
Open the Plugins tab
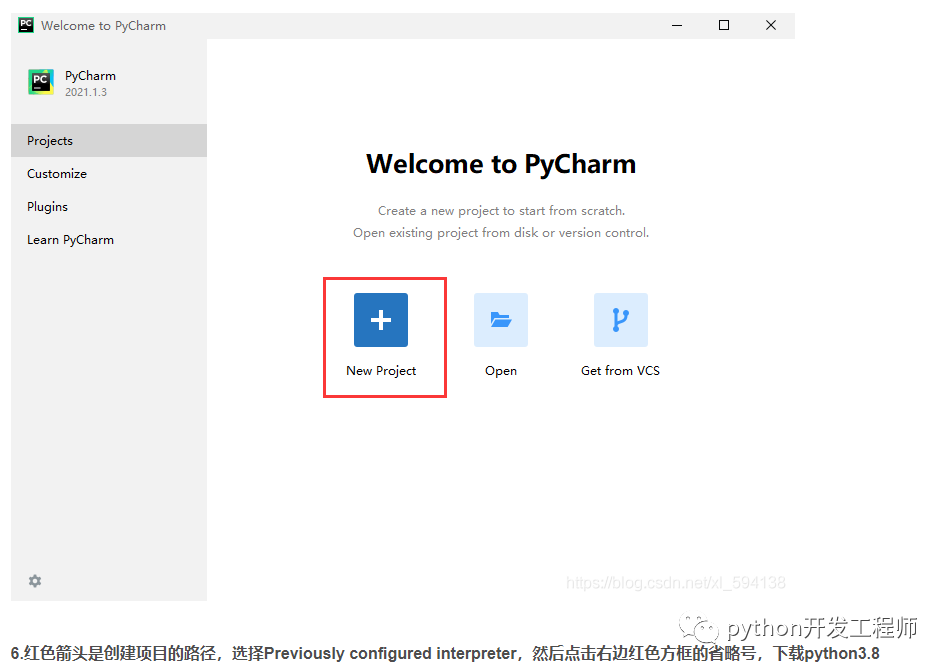[x=109, y=207]
